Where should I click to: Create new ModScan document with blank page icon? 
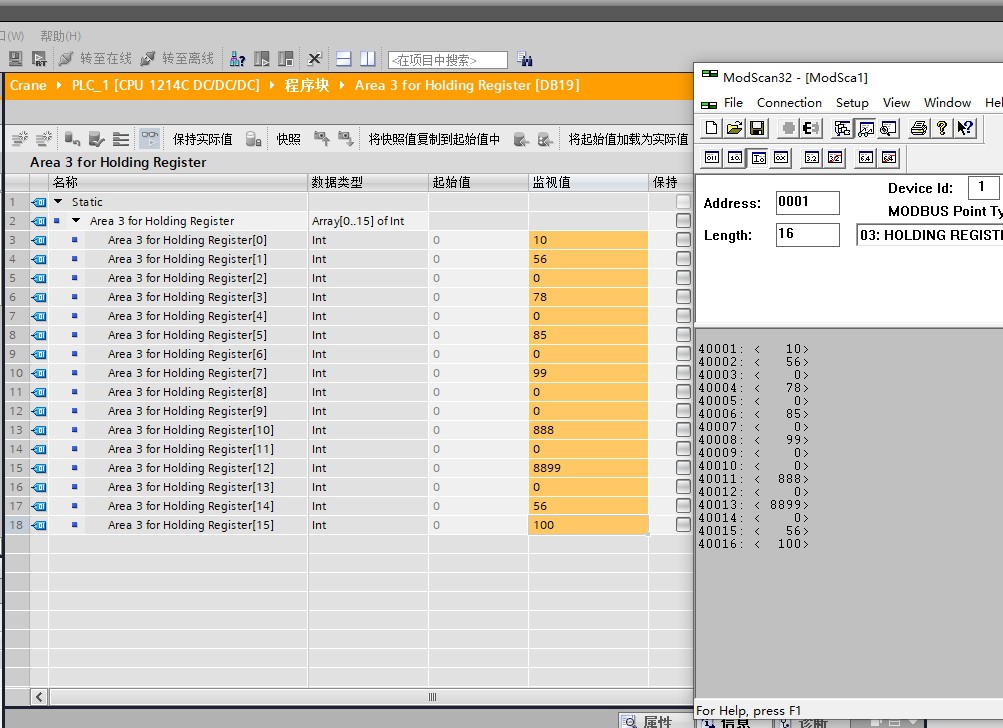711,128
